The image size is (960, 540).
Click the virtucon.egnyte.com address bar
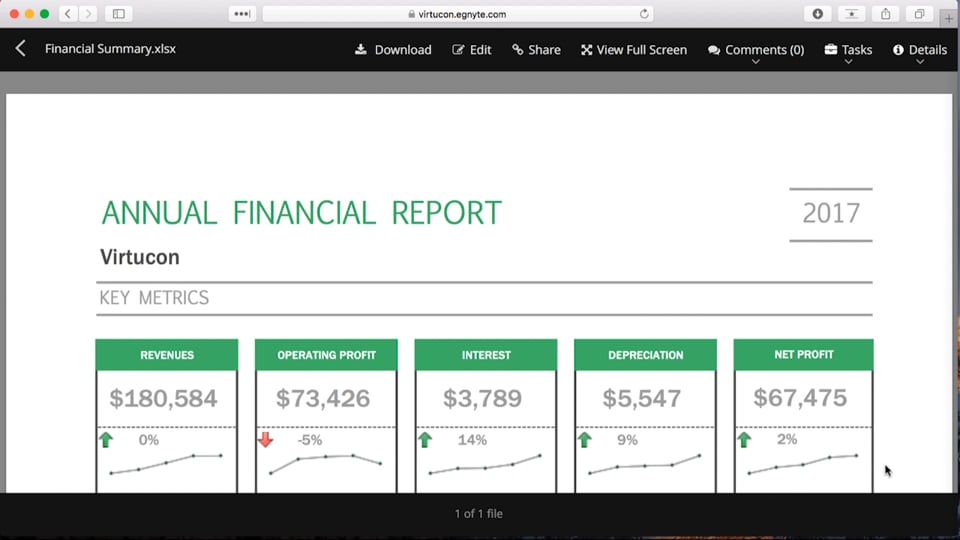(457, 14)
